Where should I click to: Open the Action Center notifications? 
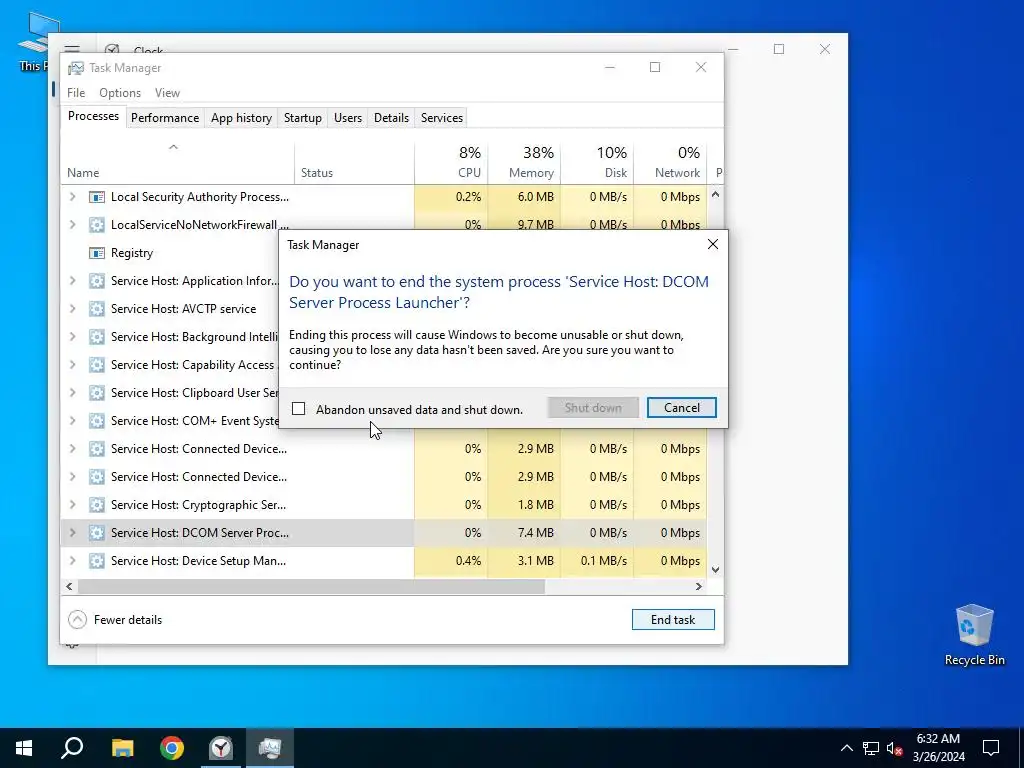991,748
